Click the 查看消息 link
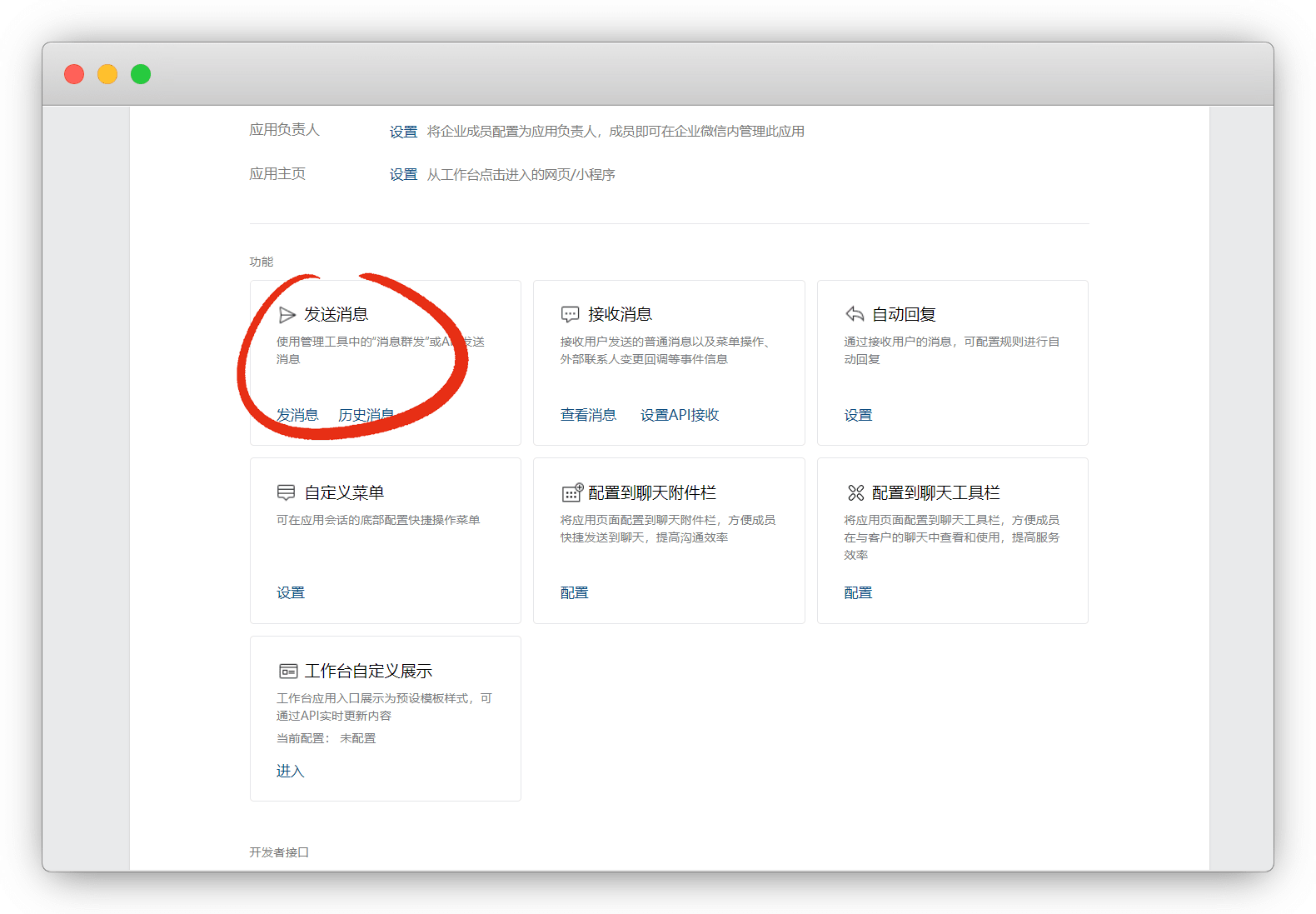 point(588,415)
